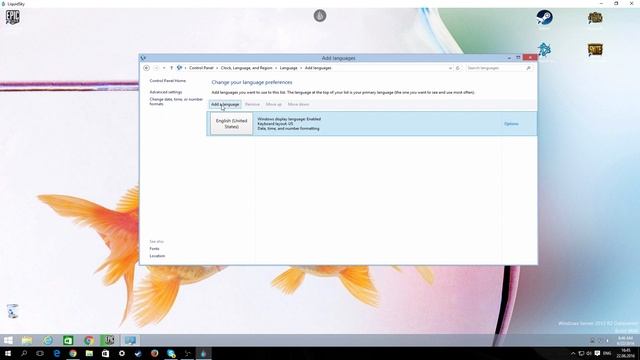
Task: Open Microsoft Edge on the host taskbar
Action: pos(57,353)
